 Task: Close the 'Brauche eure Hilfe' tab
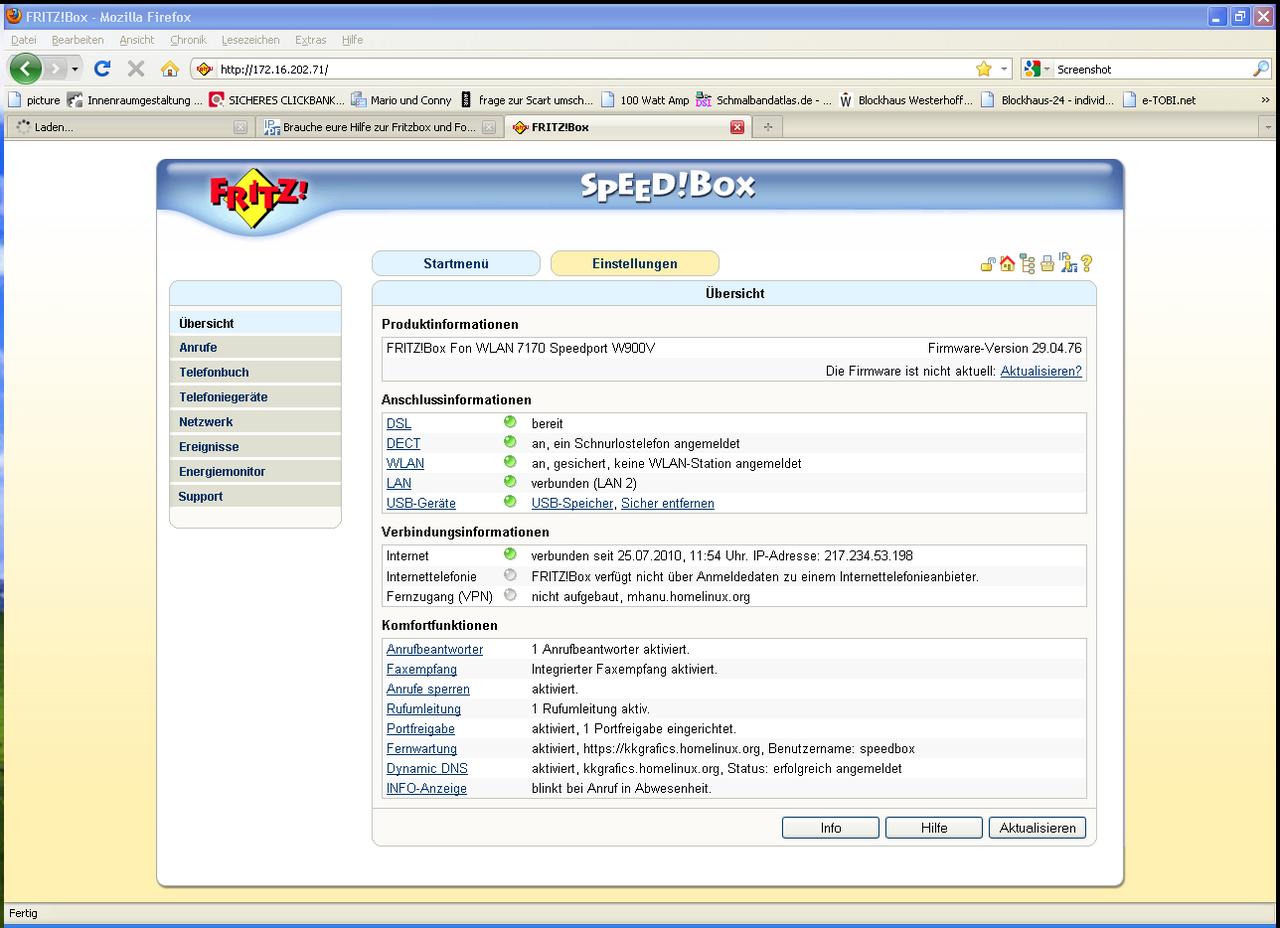[489, 127]
